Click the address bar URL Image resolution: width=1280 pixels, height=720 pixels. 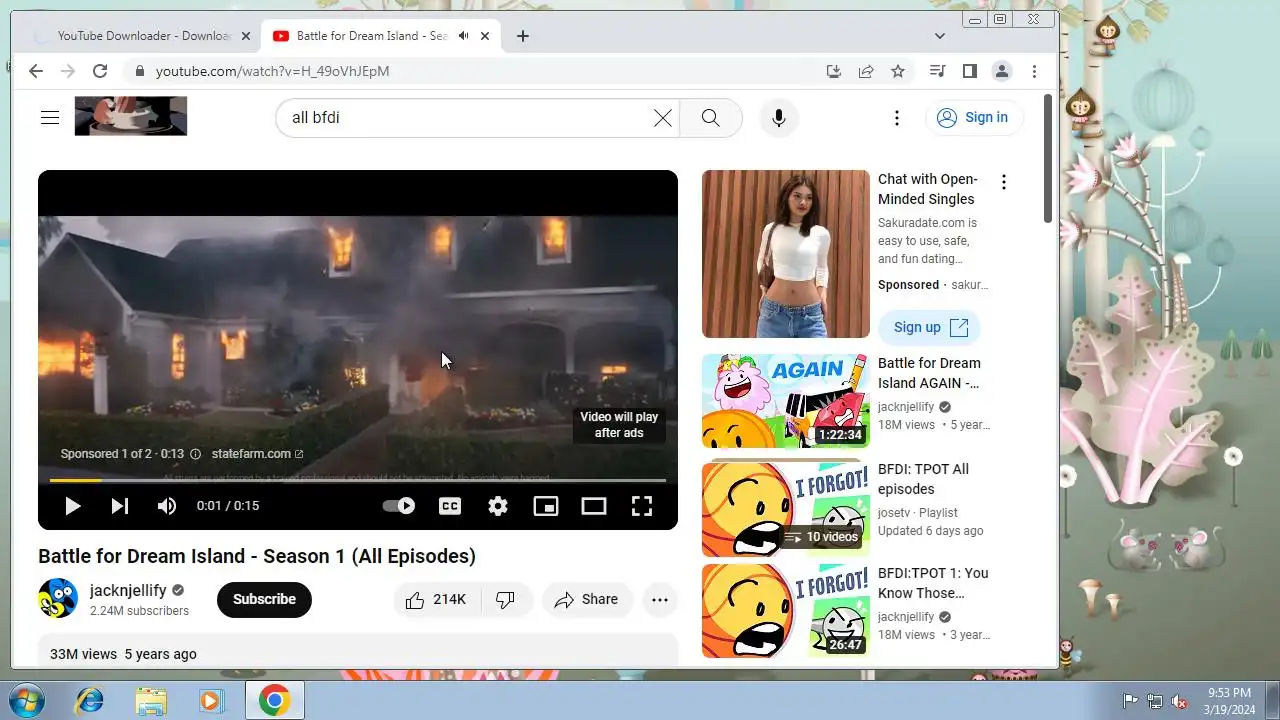[272, 71]
